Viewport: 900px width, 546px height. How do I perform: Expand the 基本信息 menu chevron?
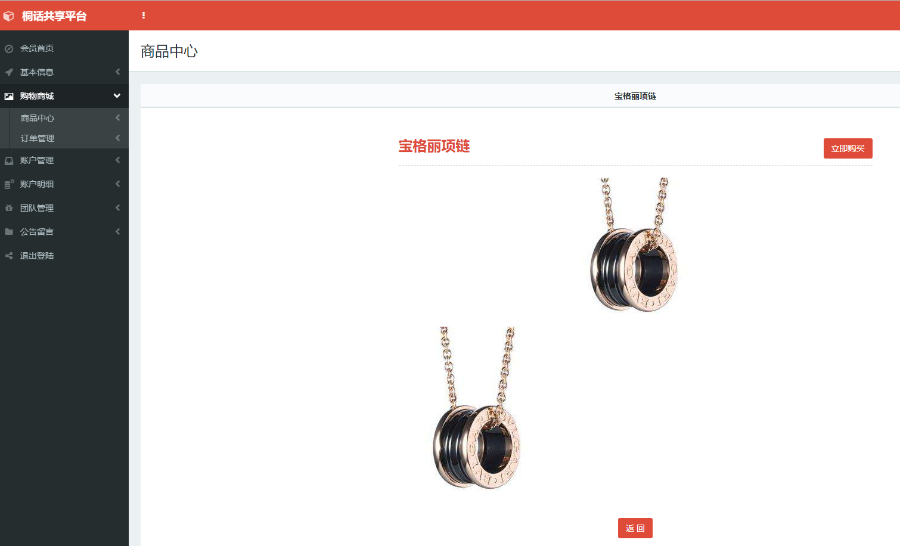tap(118, 72)
